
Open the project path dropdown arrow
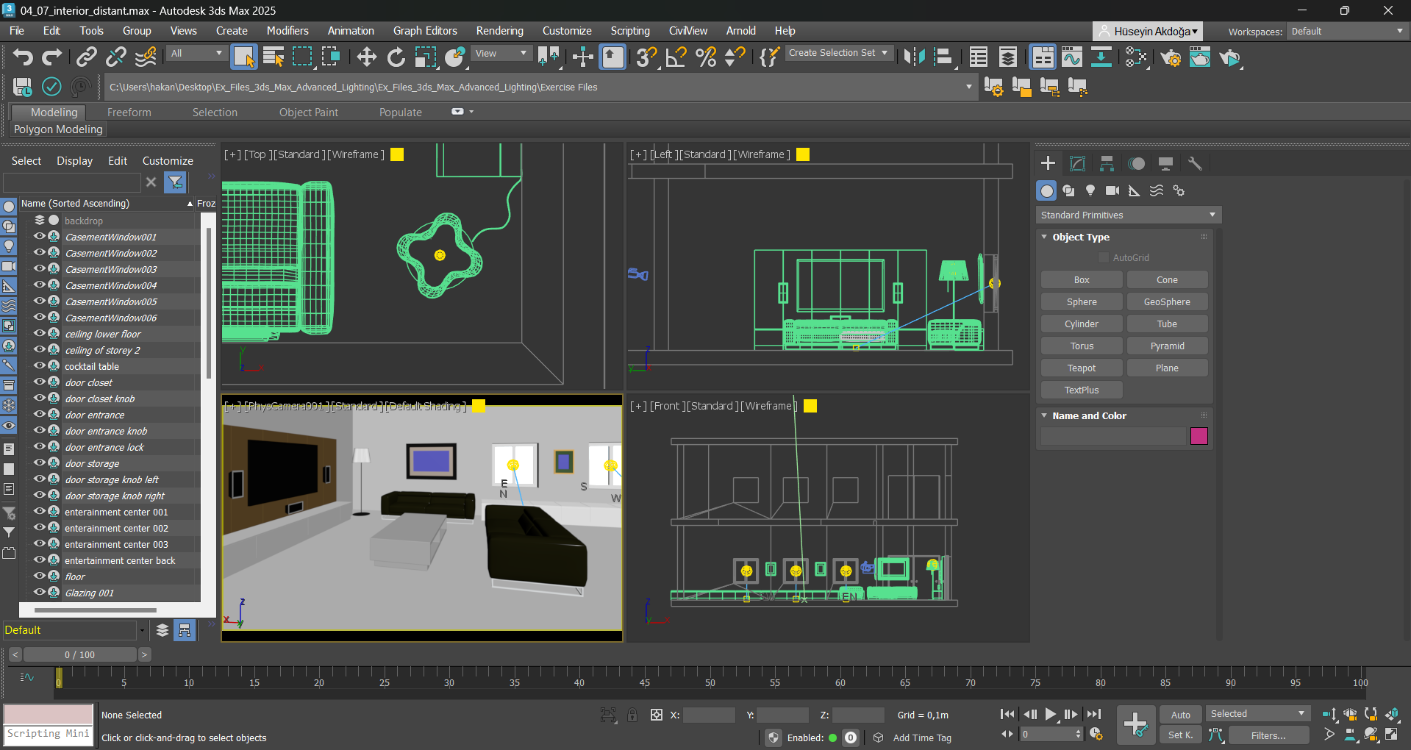pos(968,87)
